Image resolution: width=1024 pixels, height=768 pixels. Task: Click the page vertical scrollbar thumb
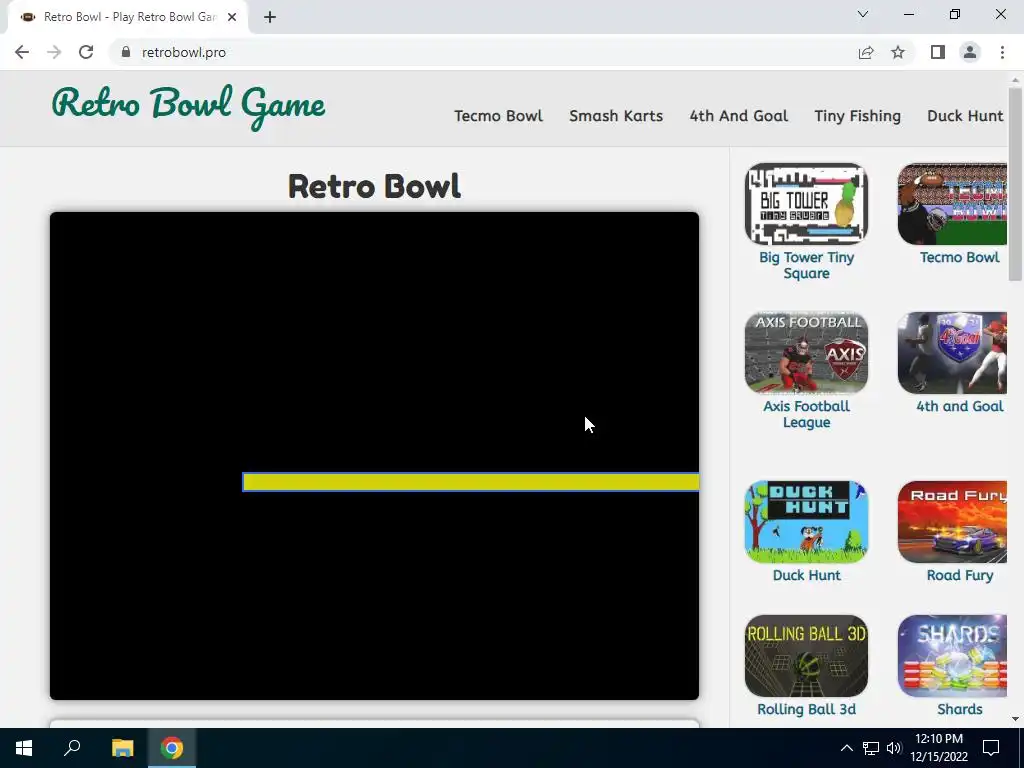point(1015,184)
